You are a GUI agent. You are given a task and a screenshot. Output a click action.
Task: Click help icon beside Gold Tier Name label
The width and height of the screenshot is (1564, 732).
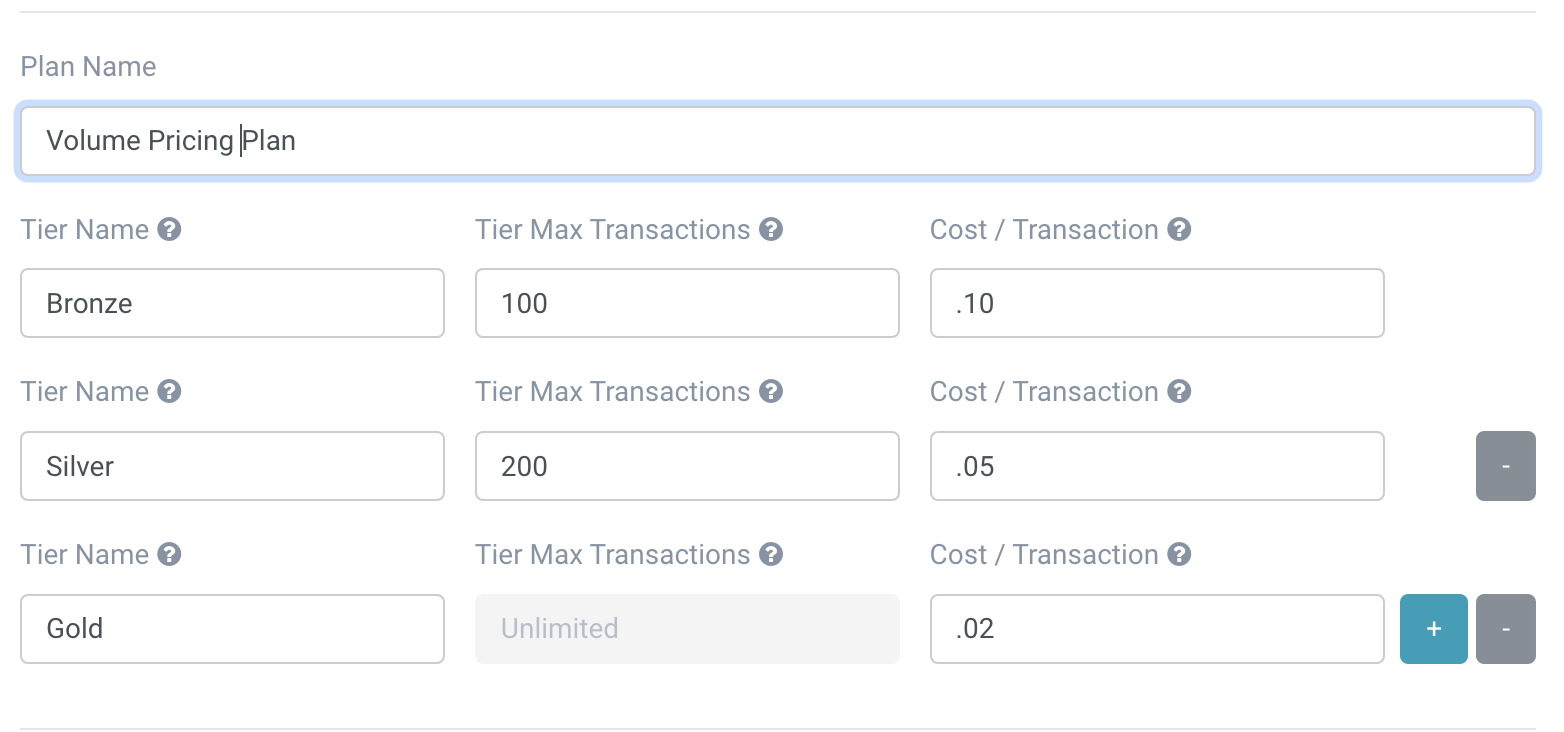[x=170, y=555]
